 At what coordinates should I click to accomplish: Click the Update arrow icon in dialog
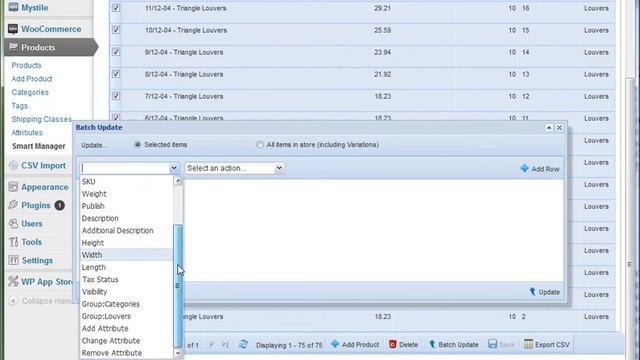(x=532, y=291)
